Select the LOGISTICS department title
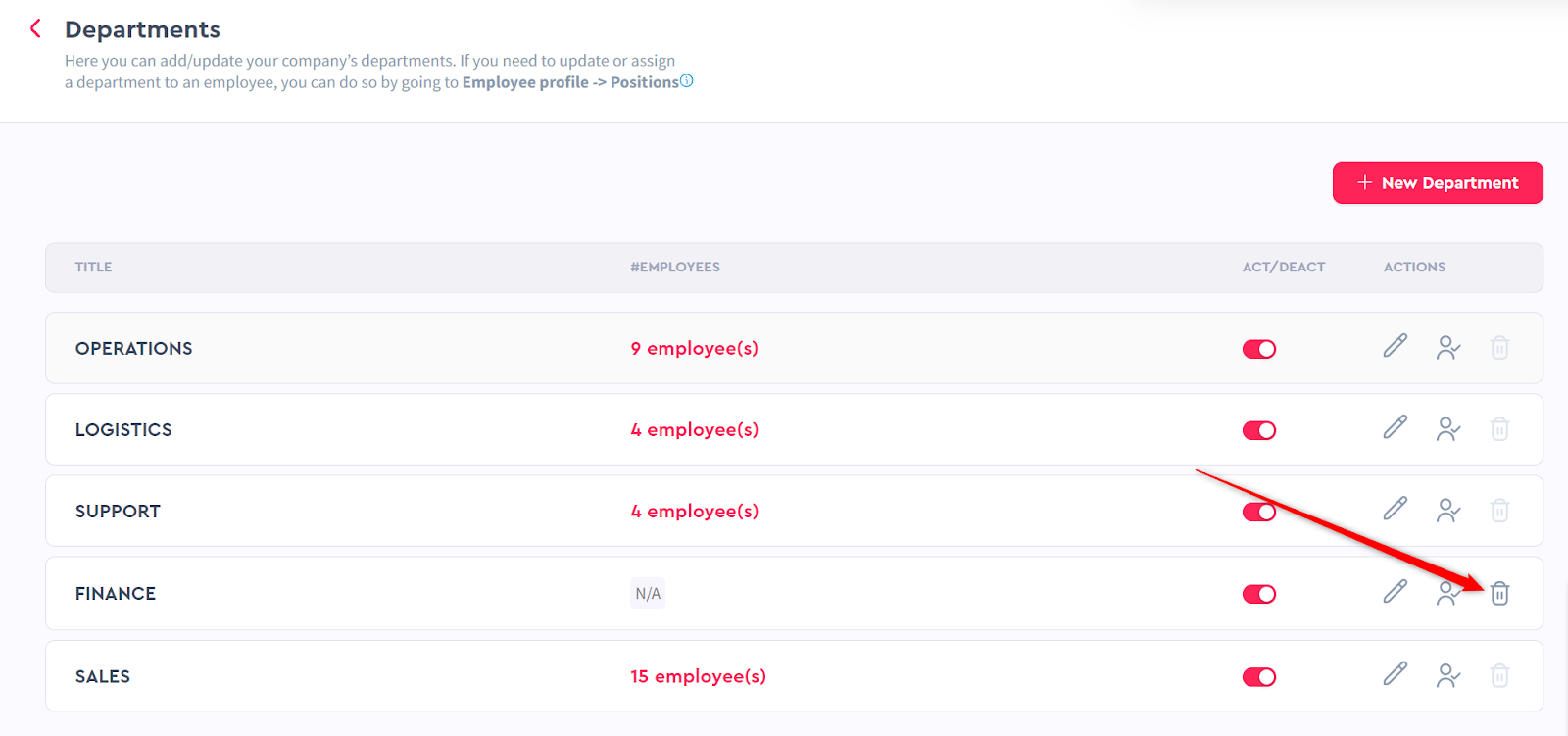1568x736 pixels. tap(123, 430)
